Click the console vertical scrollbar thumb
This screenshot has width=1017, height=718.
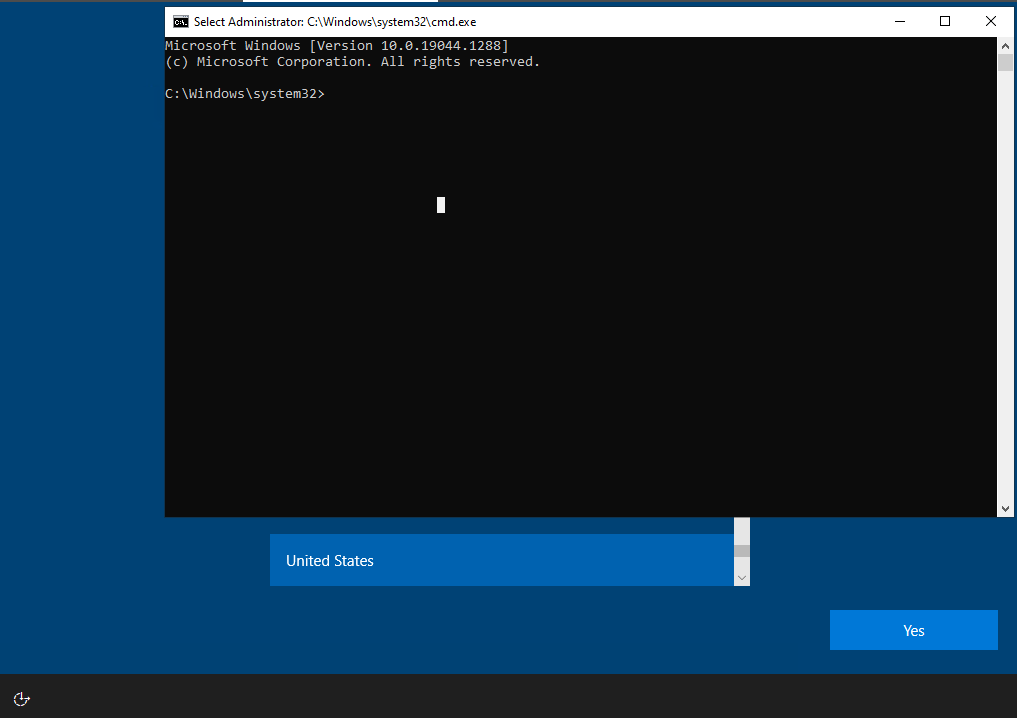tap(1005, 63)
